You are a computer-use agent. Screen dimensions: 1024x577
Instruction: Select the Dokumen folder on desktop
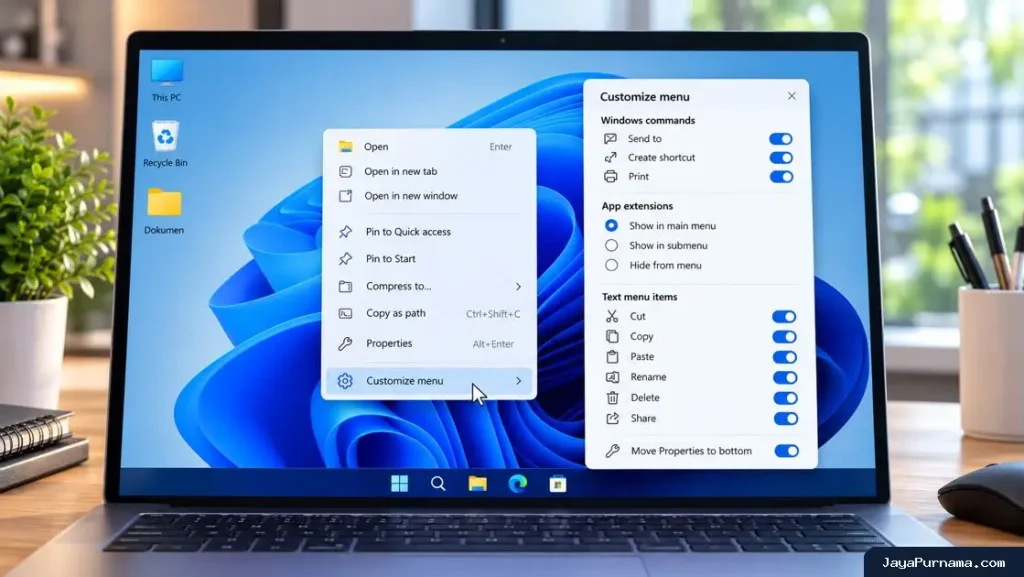[x=164, y=211]
